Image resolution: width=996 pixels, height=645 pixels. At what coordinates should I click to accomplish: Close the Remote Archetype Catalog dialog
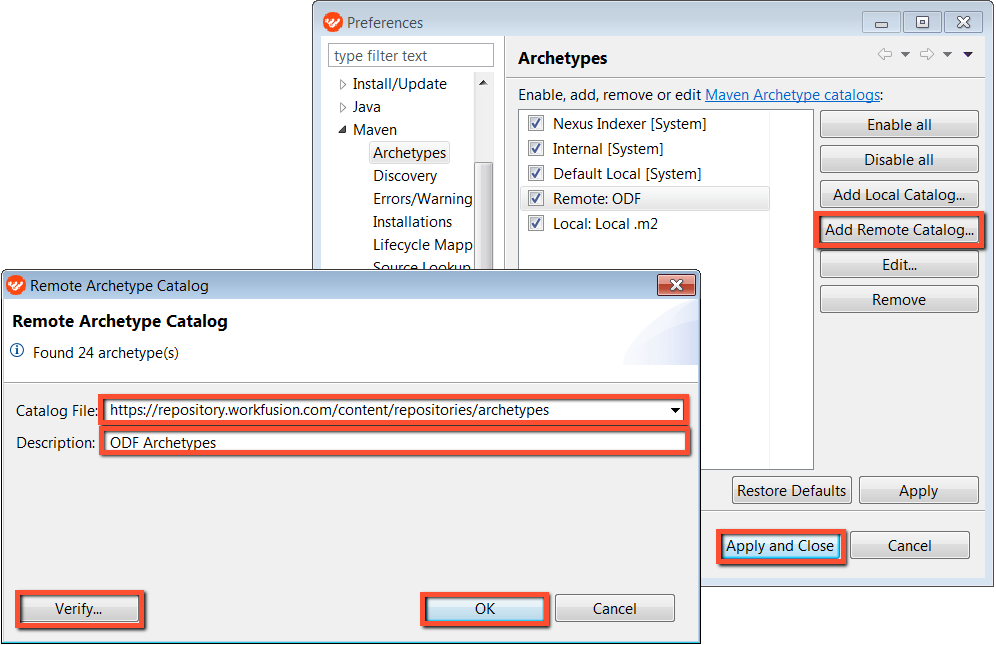(676, 285)
